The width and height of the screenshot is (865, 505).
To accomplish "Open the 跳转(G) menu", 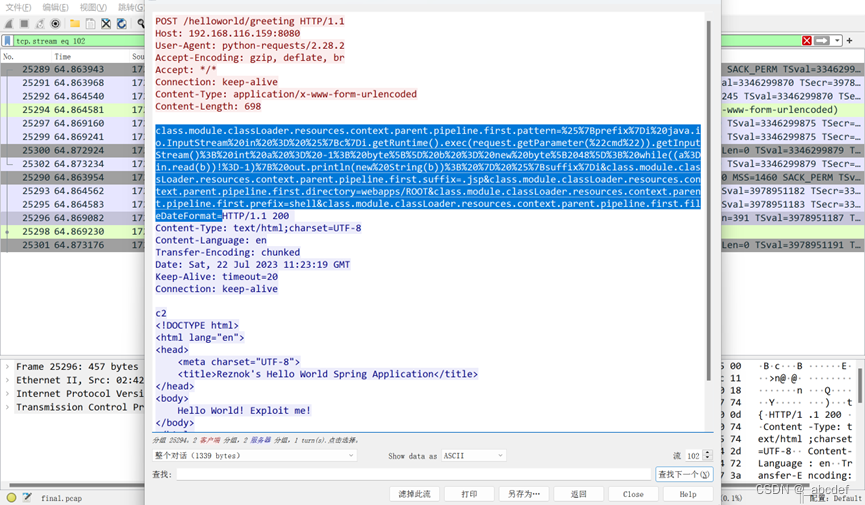I will (x=131, y=7).
